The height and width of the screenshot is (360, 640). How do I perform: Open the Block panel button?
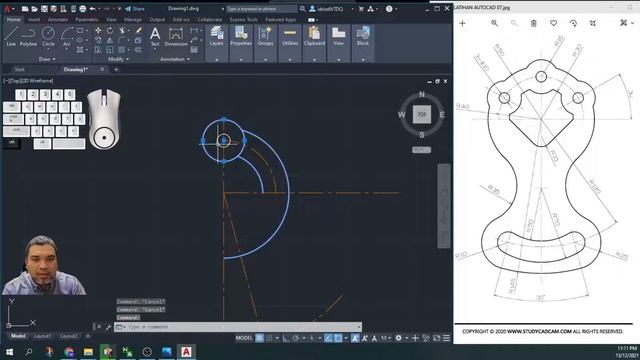[362, 36]
